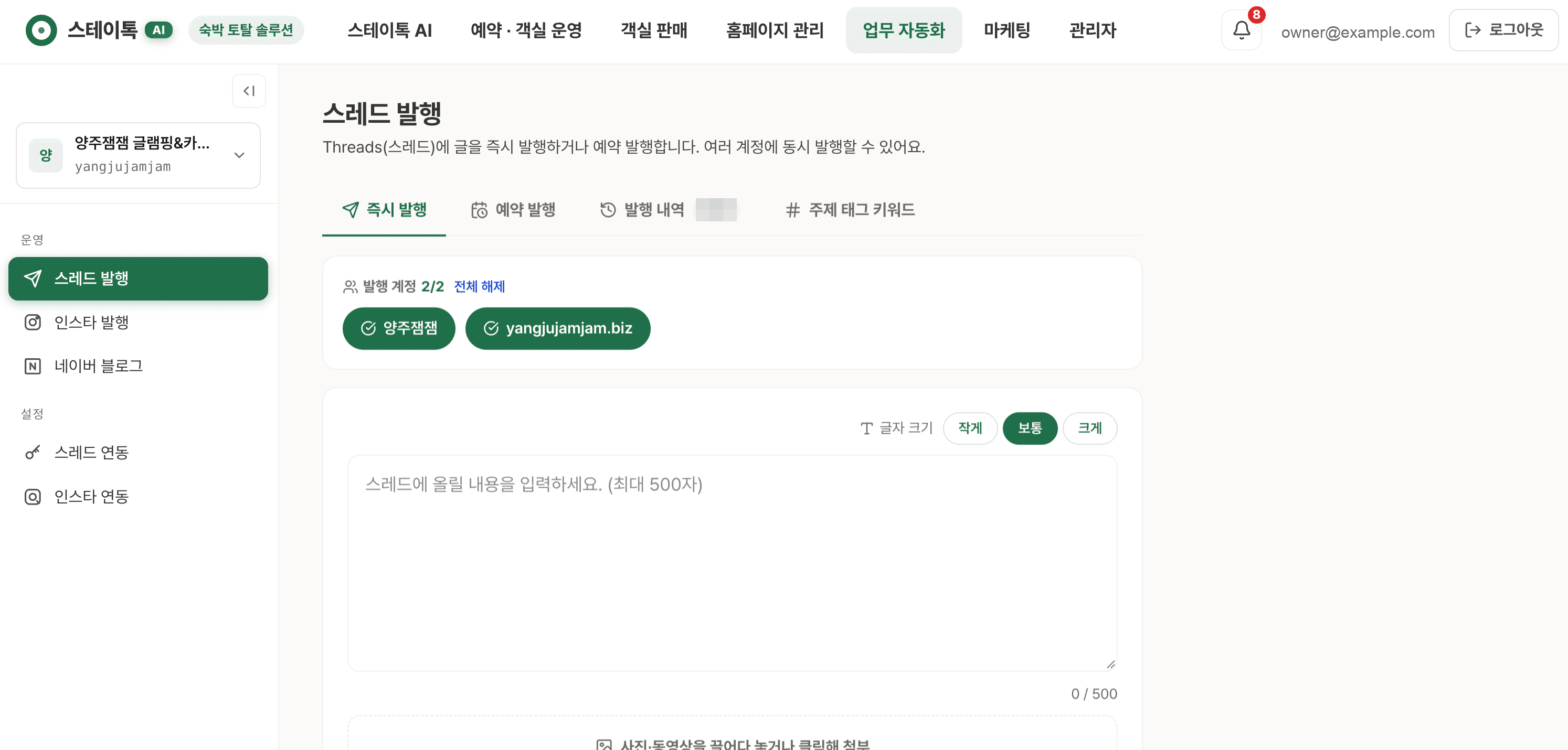The height and width of the screenshot is (750, 1568).
Task: Click the 전체 해제 link
Action: pyautogui.click(x=479, y=286)
